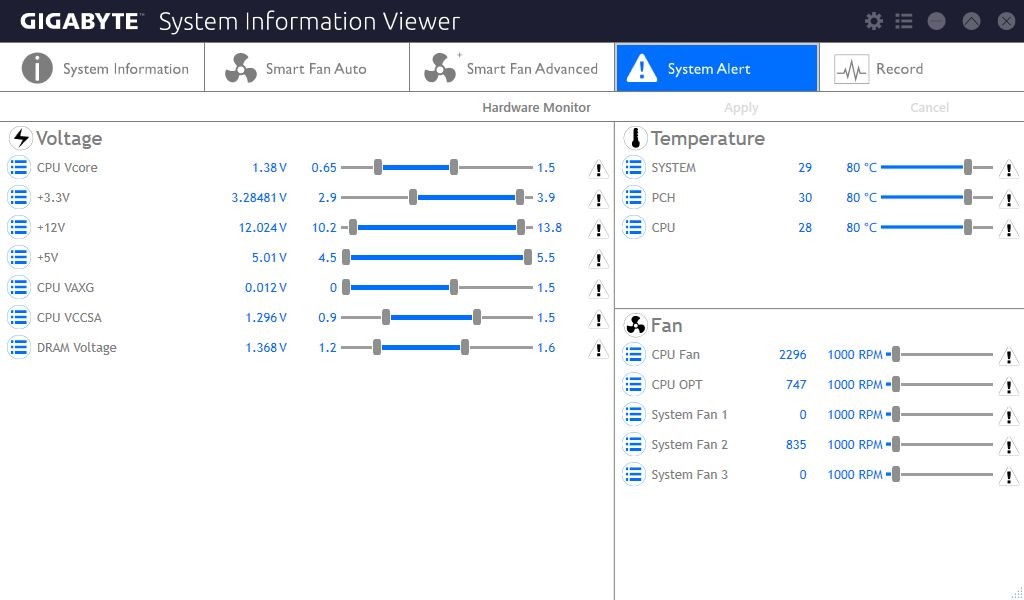Toggle the alert warning for CPU Vcore

(x=598, y=169)
